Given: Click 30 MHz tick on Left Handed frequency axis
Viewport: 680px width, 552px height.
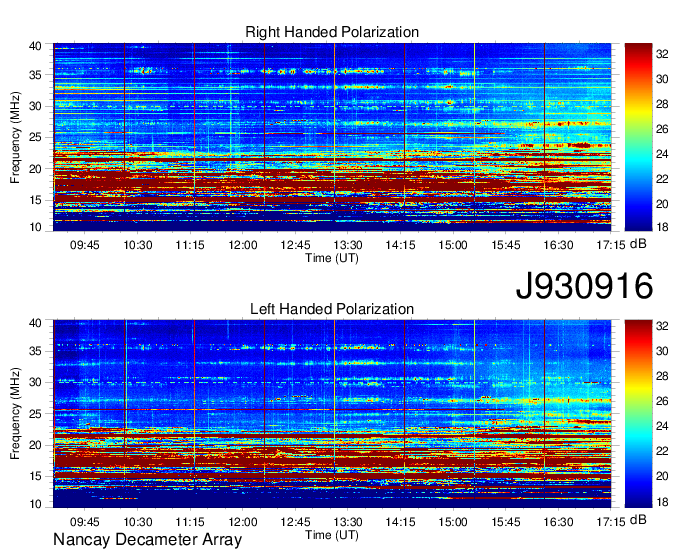Looking at the screenshot, I should click(x=35, y=382).
